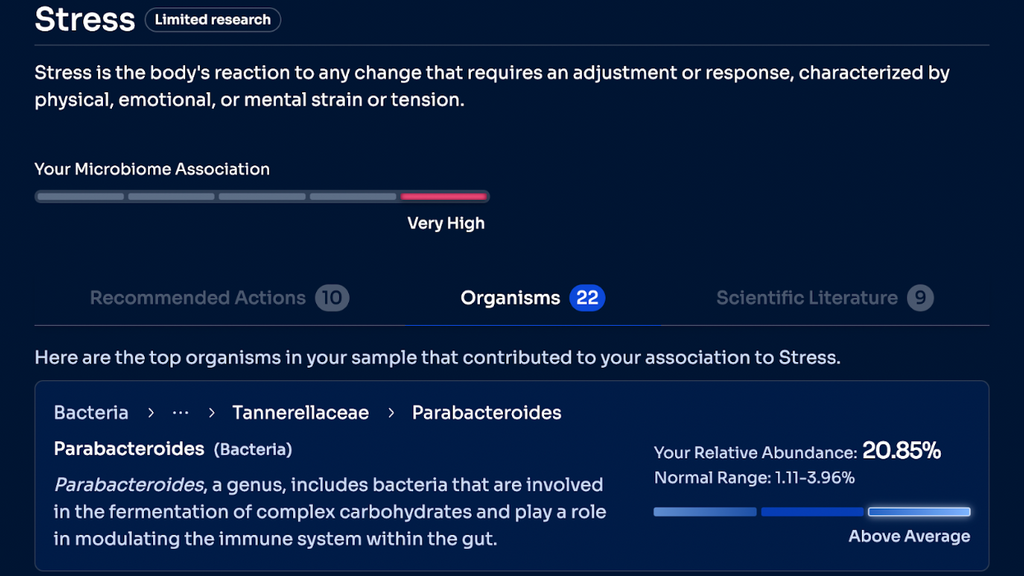Viewport: 1024px width, 576px height.
Task: Go to Bacteria in the breadcrumb
Action: 91,413
